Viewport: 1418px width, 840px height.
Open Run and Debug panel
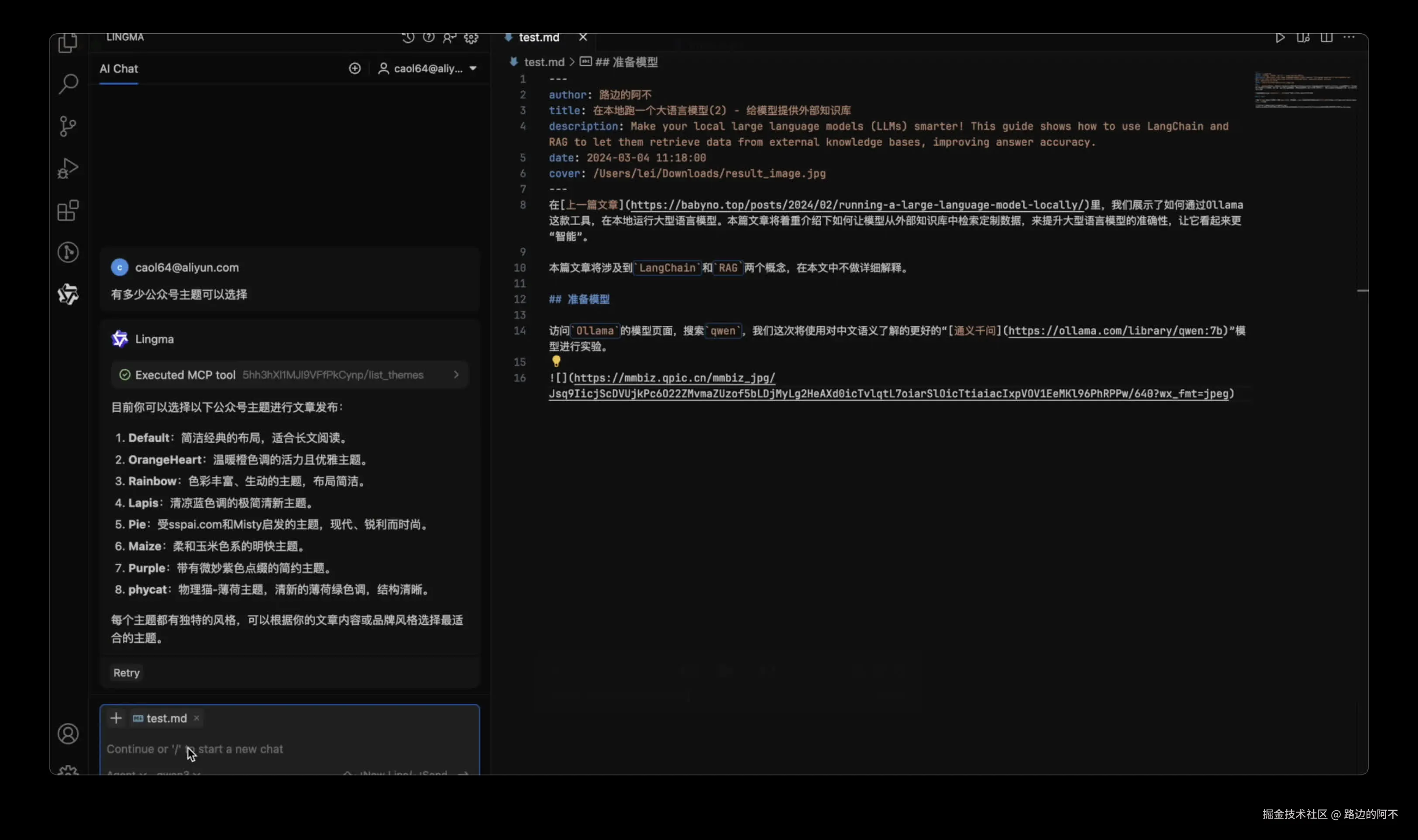pyautogui.click(x=68, y=168)
